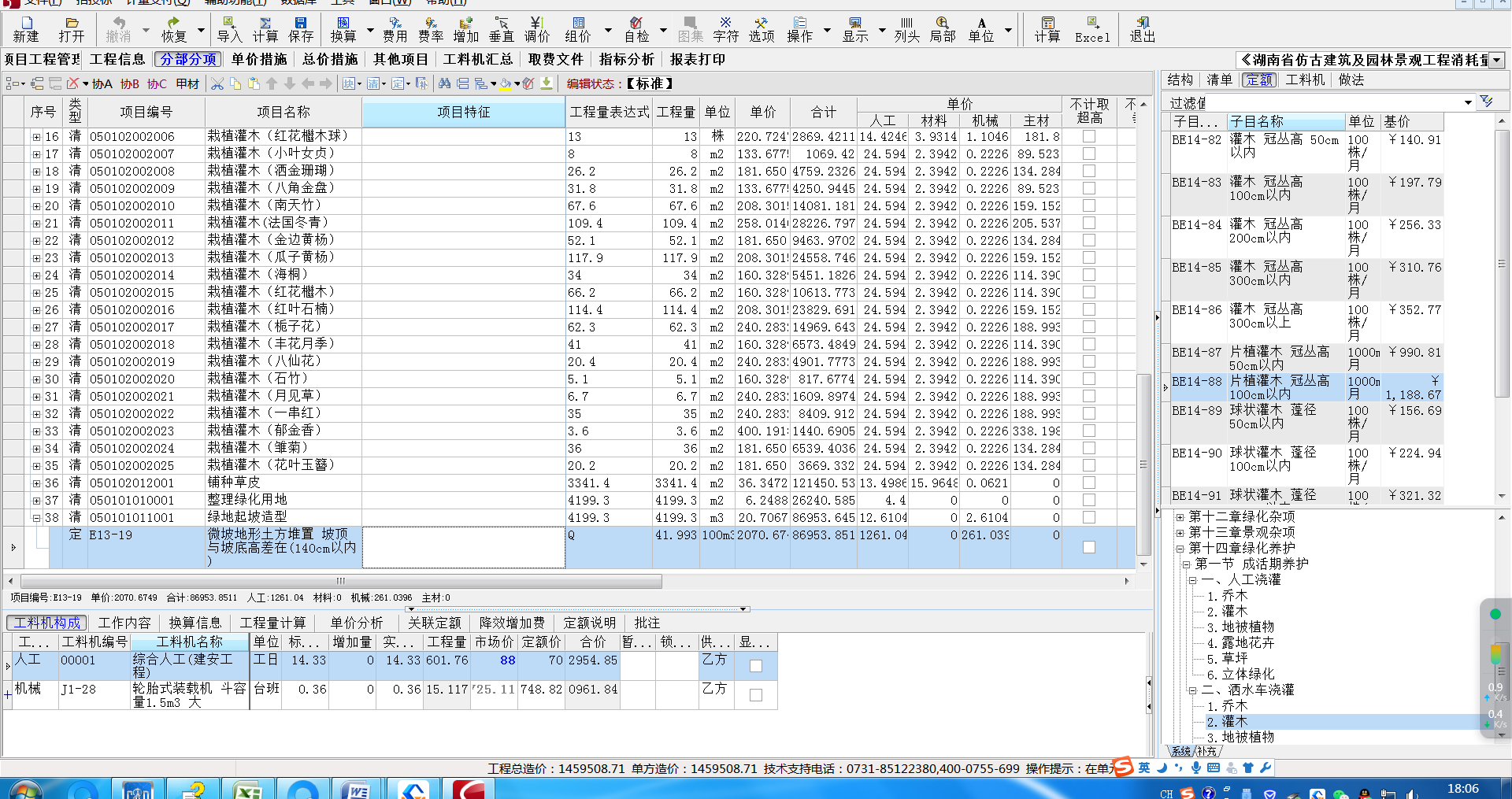Viewport: 1512px width, 799px height.
Task: Toggle 显 checkbox for 轮胎式装载机 row
Action: click(x=756, y=695)
